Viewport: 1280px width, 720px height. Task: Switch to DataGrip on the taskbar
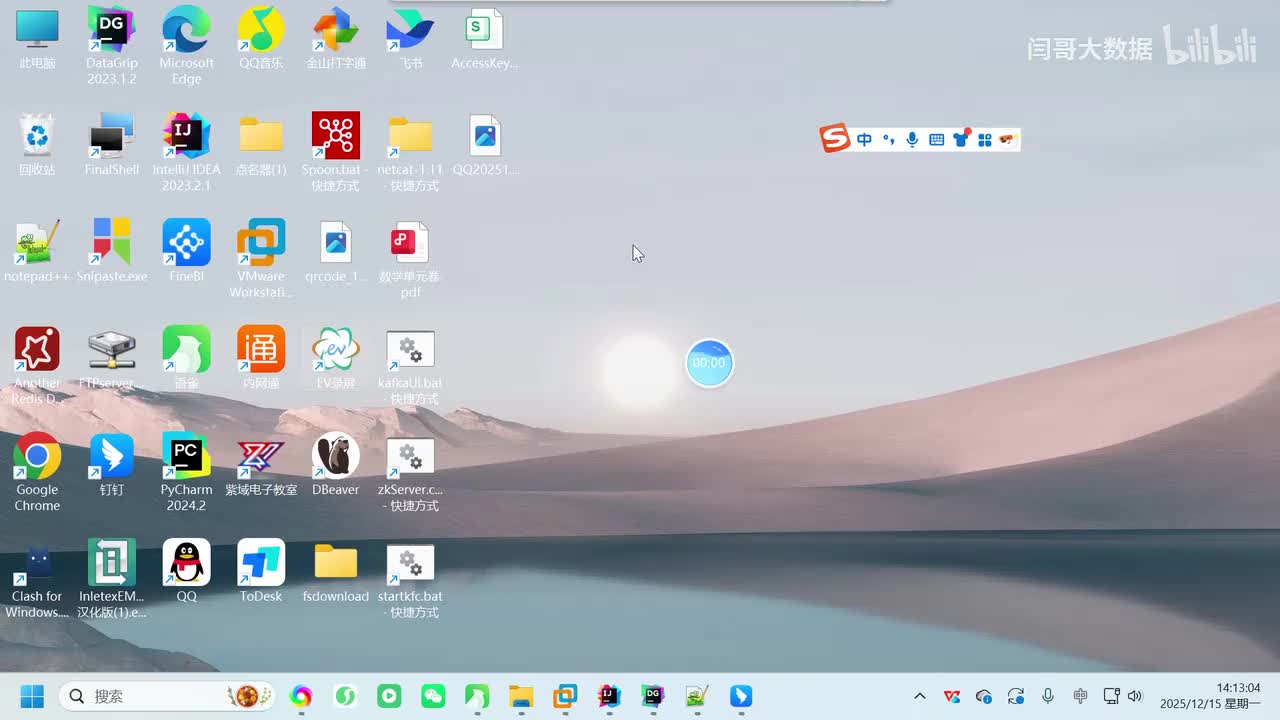click(652, 696)
